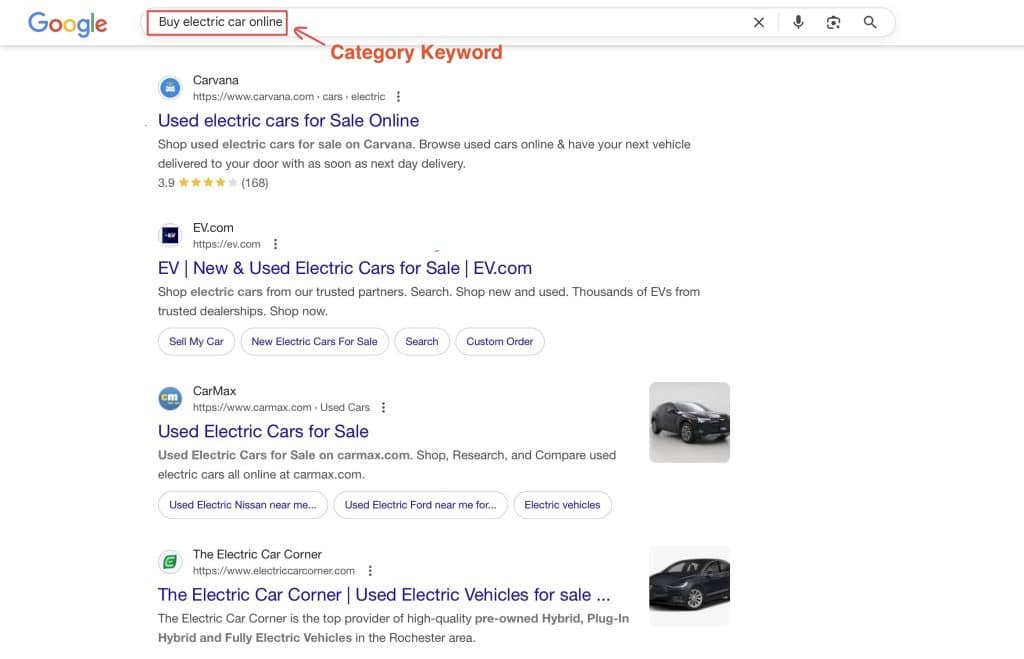Click the Google logo

(x=67, y=24)
